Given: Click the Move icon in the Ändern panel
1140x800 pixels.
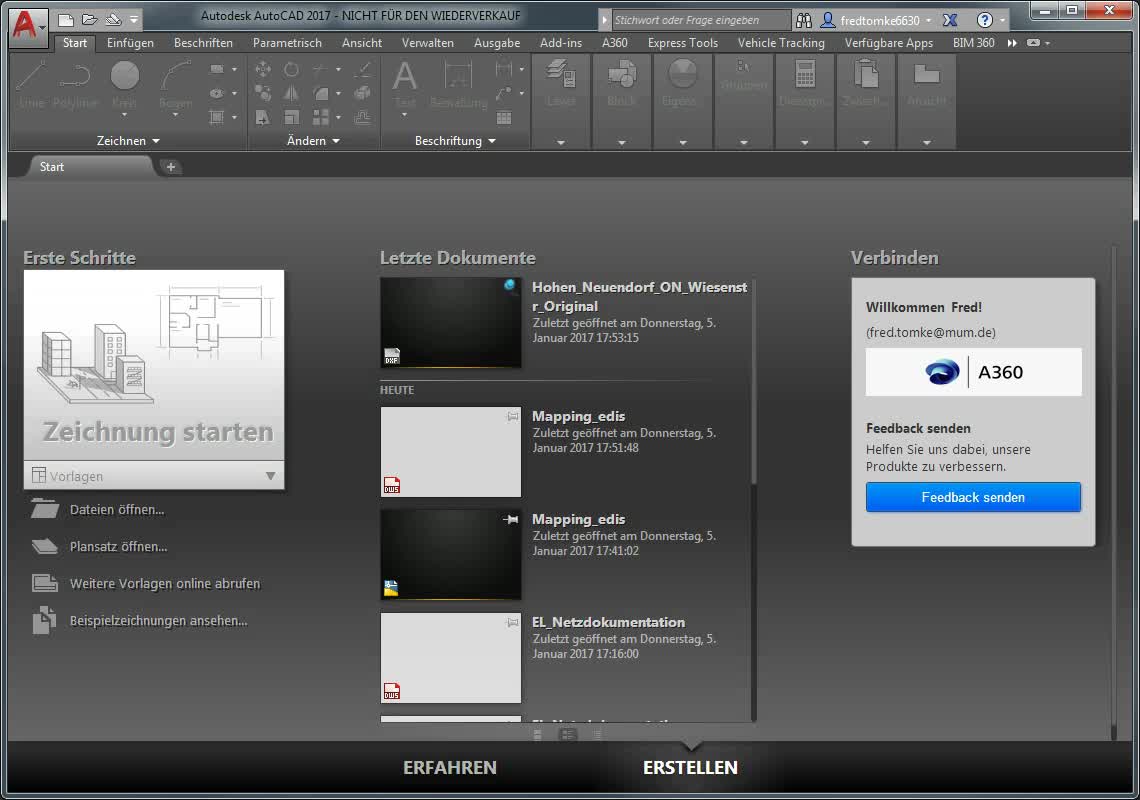Looking at the screenshot, I should point(262,70).
